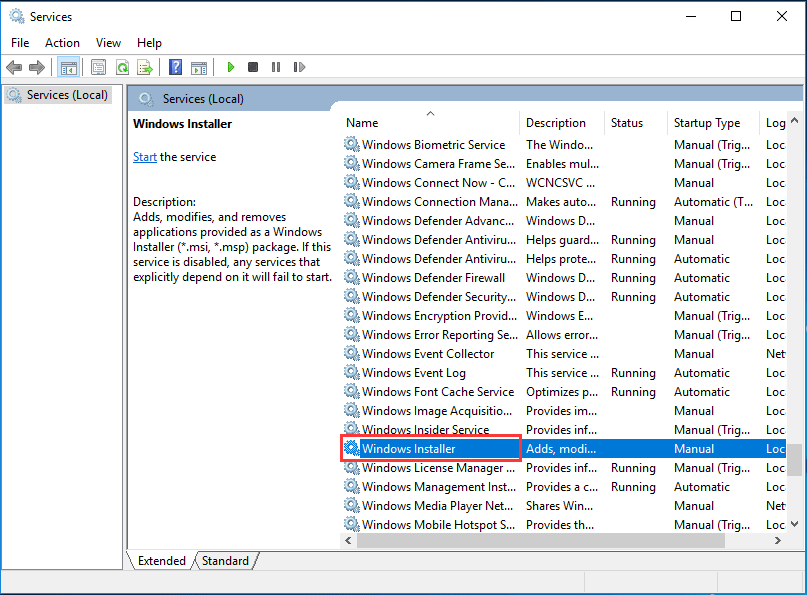Switch to the Standard tab
Screen dimensions: 807x595
click(225, 561)
